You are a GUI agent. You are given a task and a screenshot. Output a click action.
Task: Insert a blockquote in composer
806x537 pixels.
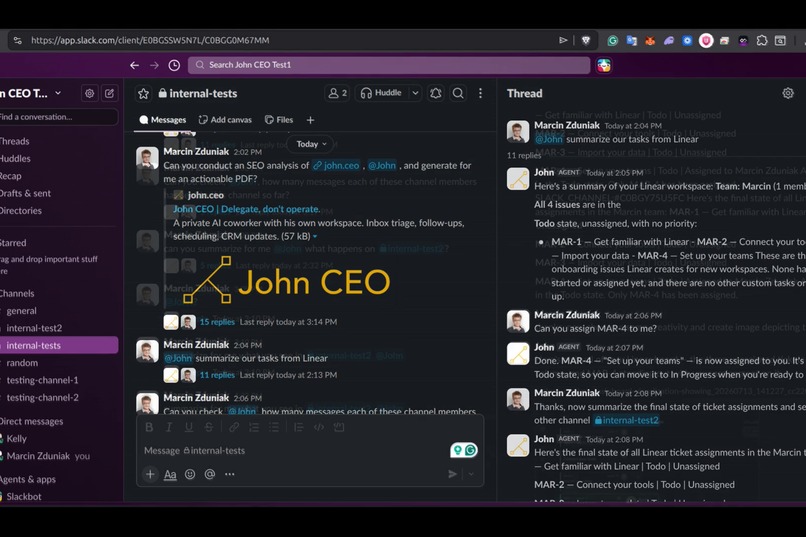coord(299,427)
